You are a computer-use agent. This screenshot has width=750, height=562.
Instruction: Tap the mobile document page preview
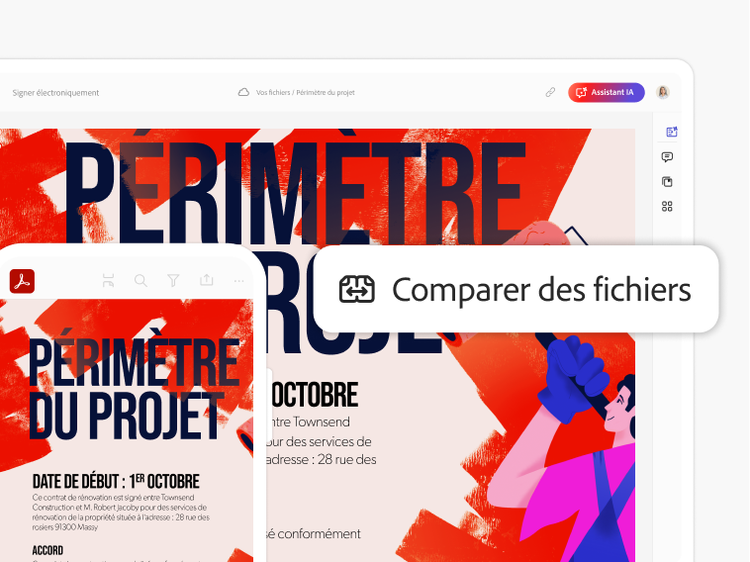click(126, 430)
